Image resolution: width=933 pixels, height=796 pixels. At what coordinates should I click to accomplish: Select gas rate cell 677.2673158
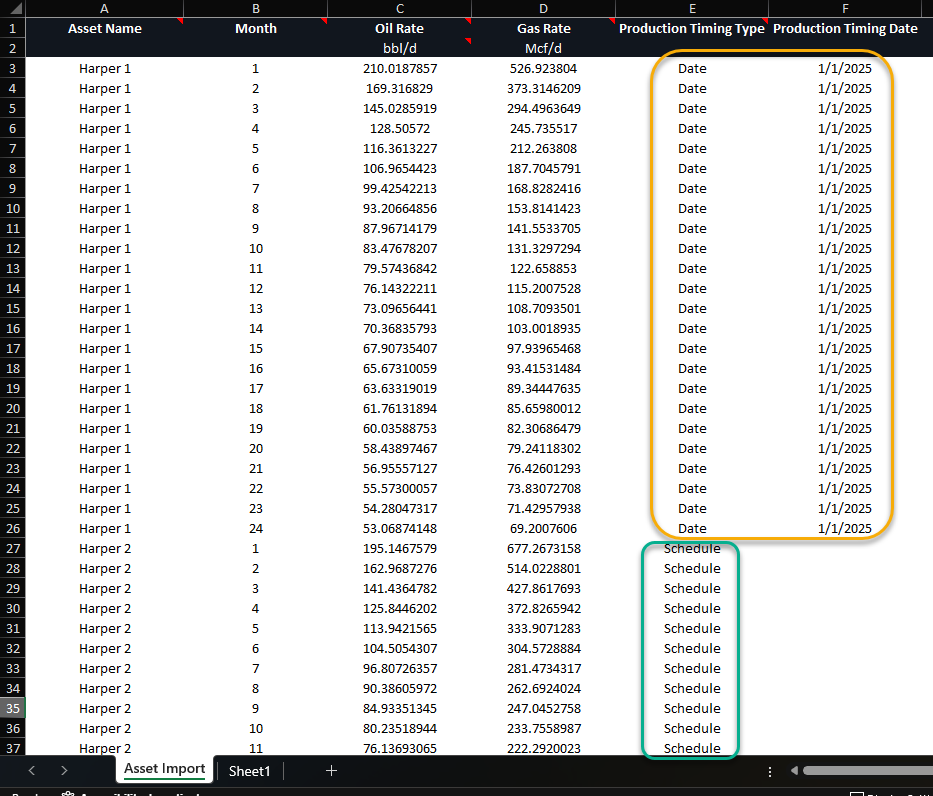tap(543, 548)
